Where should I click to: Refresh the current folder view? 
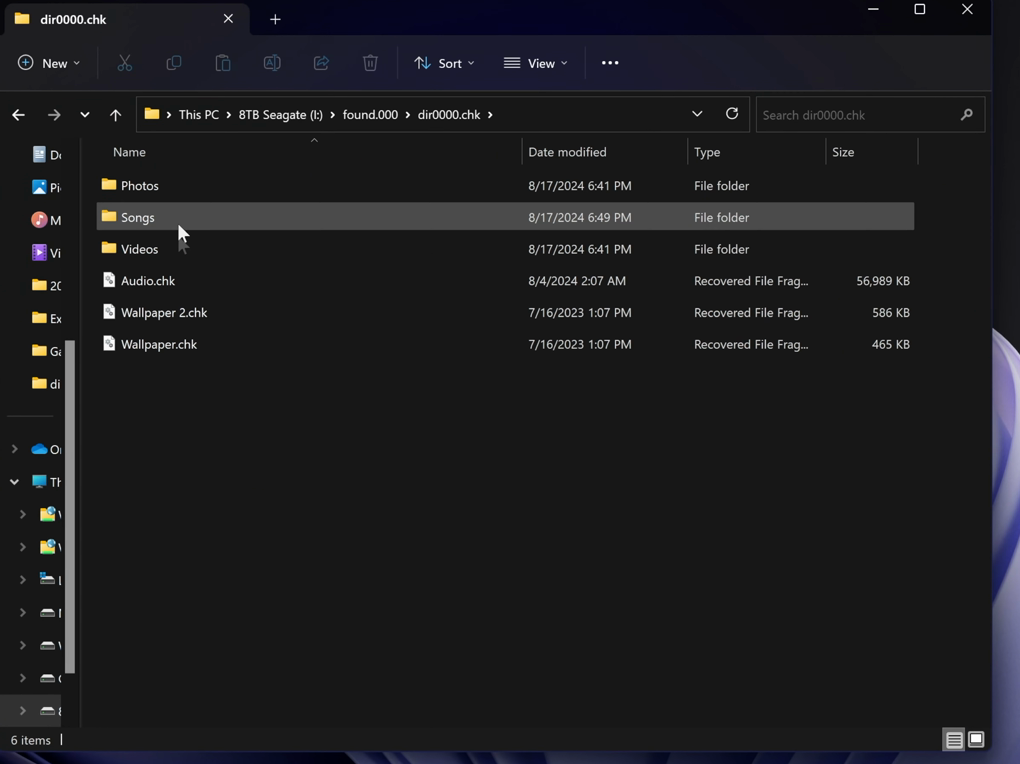[732, 114]
